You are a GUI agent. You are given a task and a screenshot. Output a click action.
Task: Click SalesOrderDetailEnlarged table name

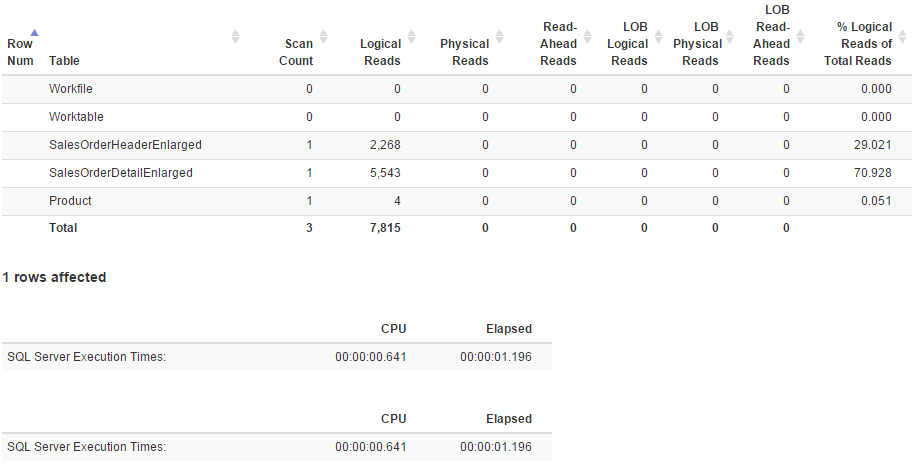pos(121,173)
